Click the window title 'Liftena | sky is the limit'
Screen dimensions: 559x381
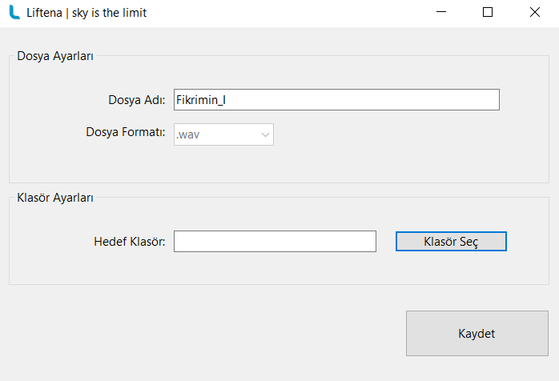pos(87,13)
